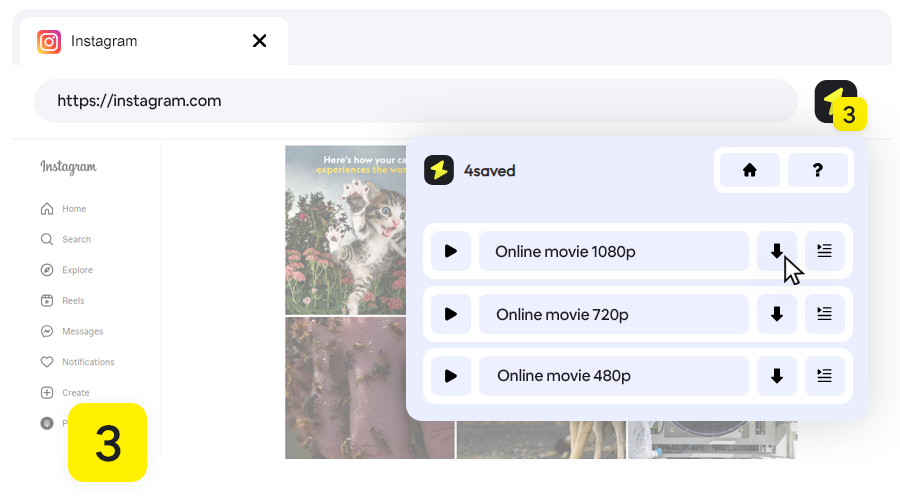
Task: Add Online movie 1080p to playlist queue
Action: (824, 251)
